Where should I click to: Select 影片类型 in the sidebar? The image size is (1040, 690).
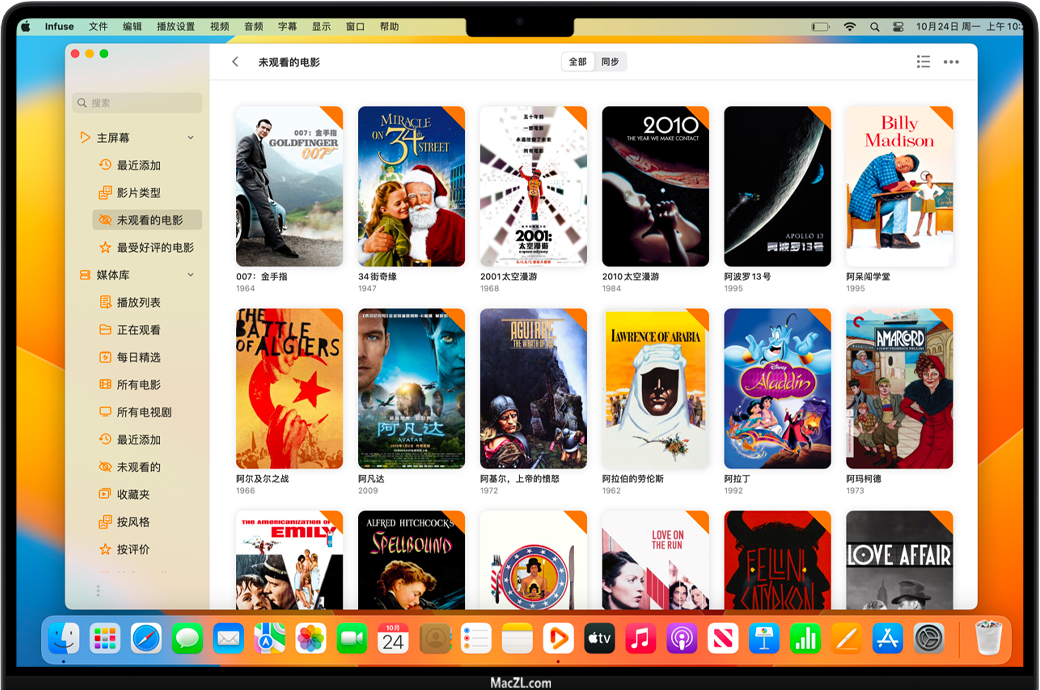[138, 193]
